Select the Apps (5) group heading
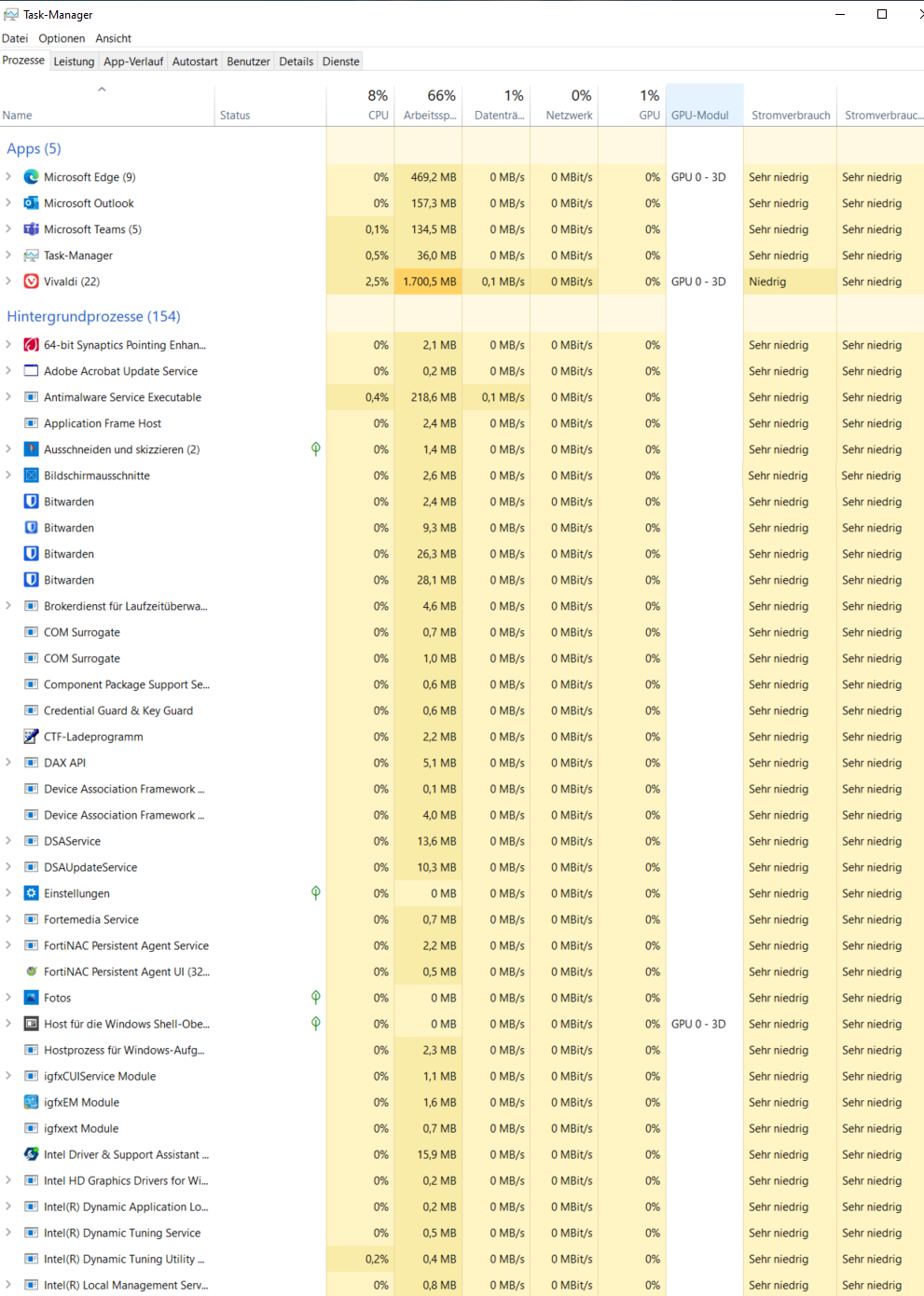 pos(34,149)
